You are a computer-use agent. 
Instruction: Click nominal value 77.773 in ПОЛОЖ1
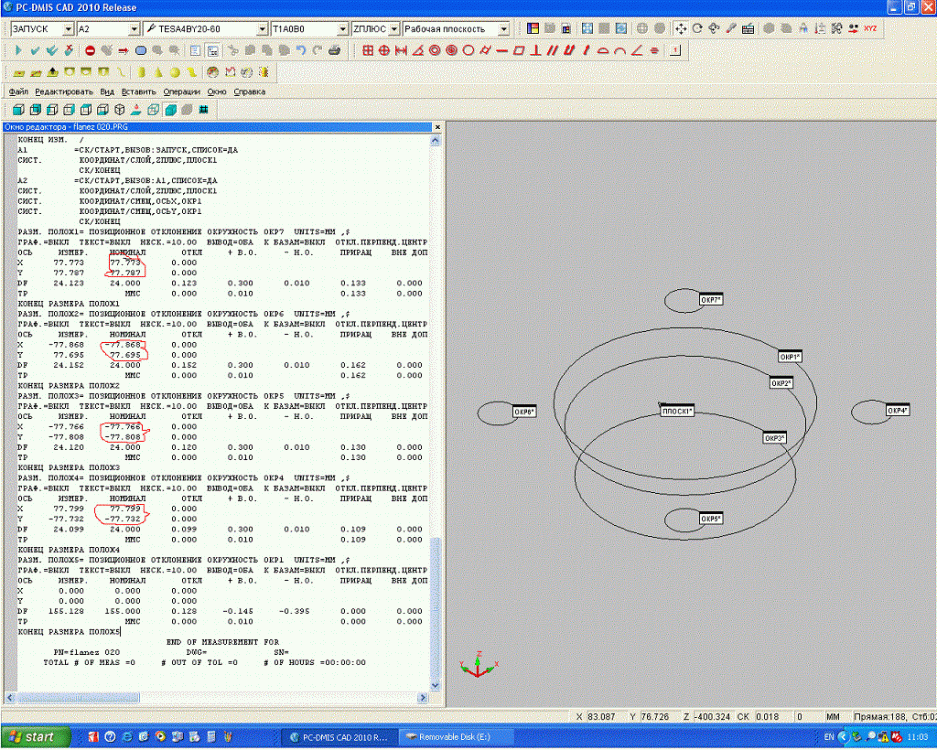[125, 262]
